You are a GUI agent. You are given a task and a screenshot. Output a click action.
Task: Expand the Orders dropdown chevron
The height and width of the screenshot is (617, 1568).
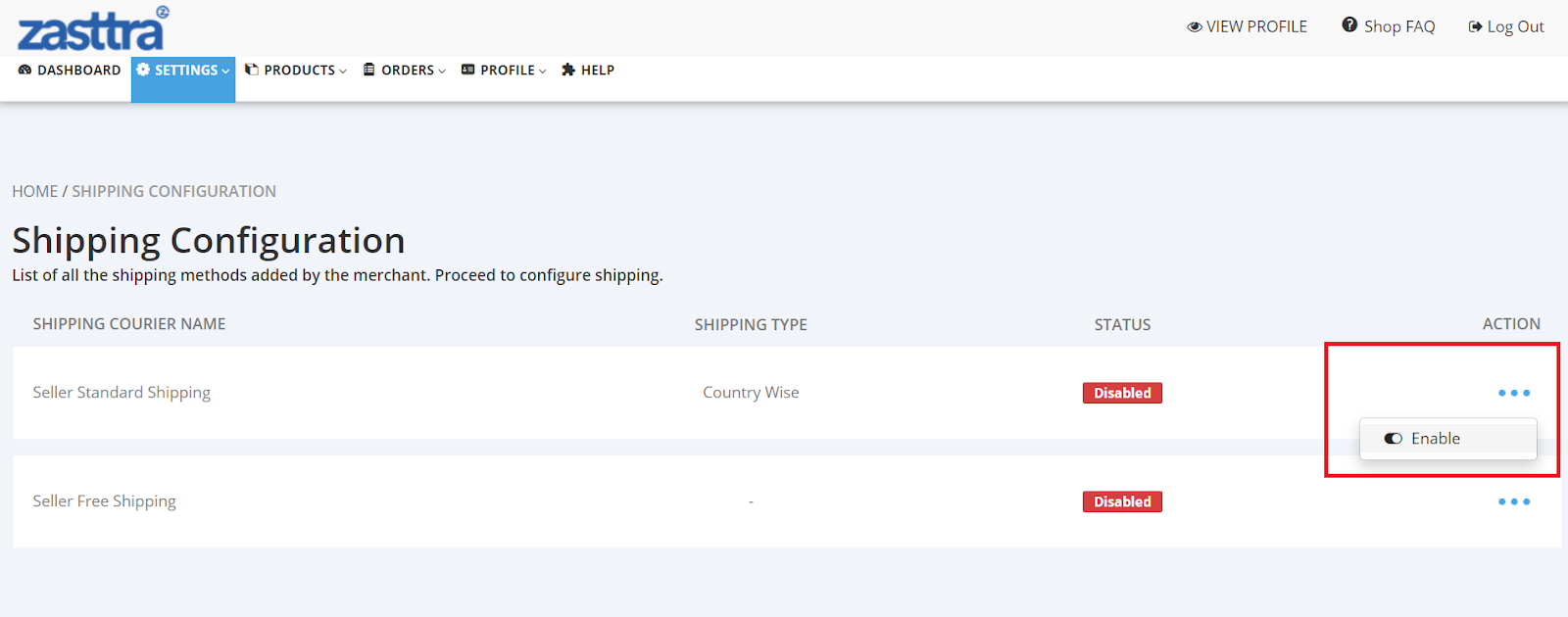[442, 71]
